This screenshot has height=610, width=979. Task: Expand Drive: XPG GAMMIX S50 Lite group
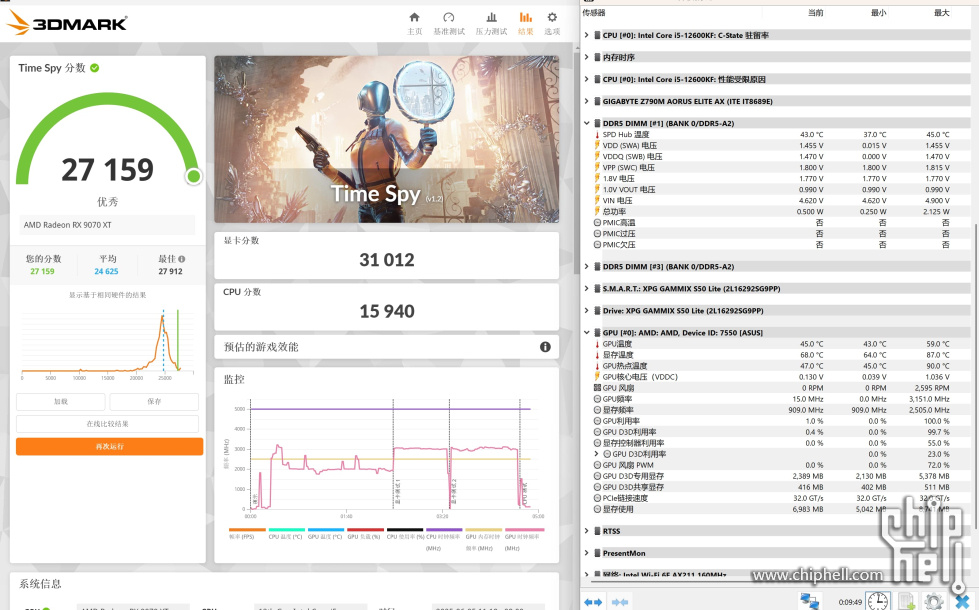(x=586, y=310)
